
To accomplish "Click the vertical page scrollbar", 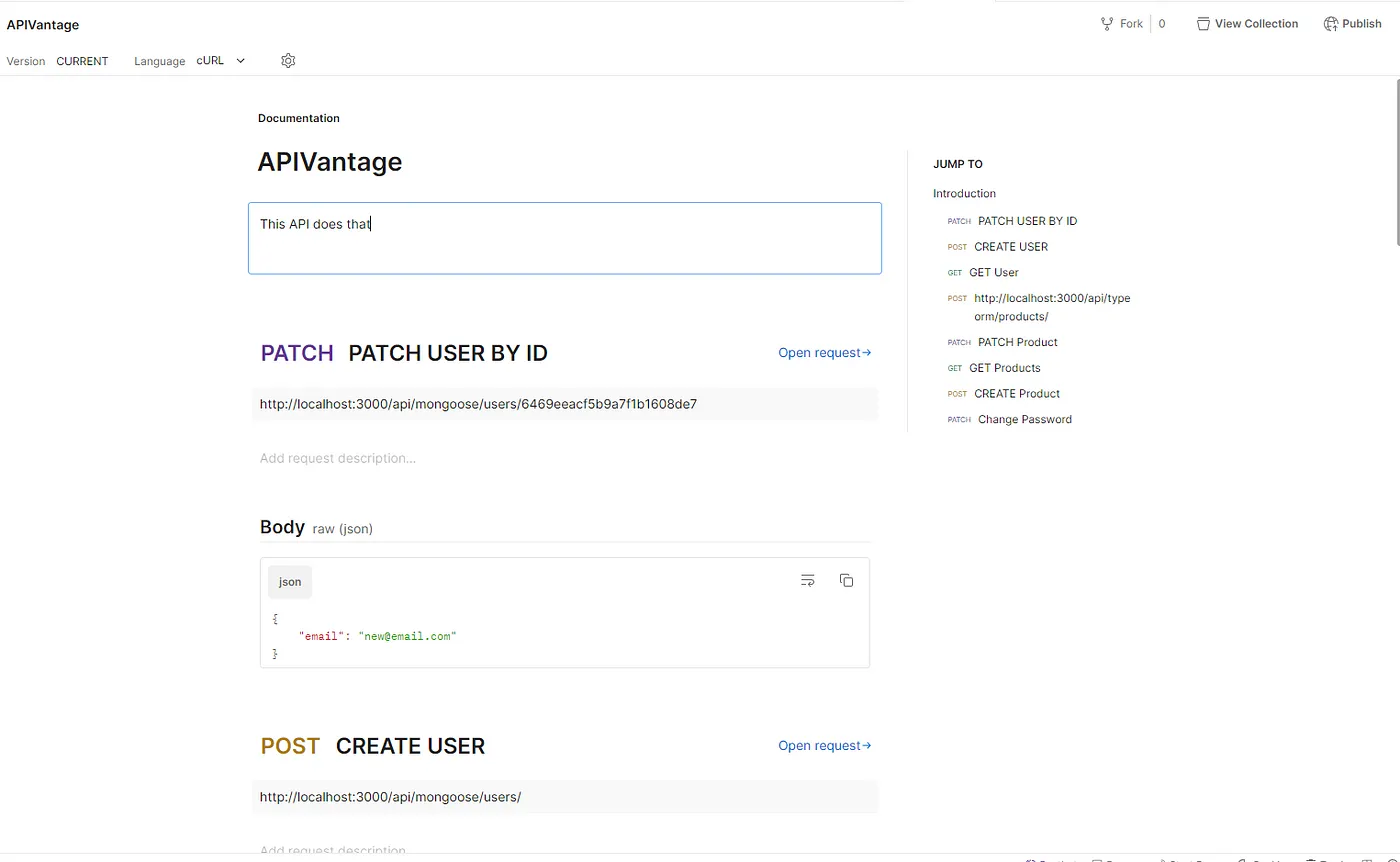I will [x=1396, y=160].
